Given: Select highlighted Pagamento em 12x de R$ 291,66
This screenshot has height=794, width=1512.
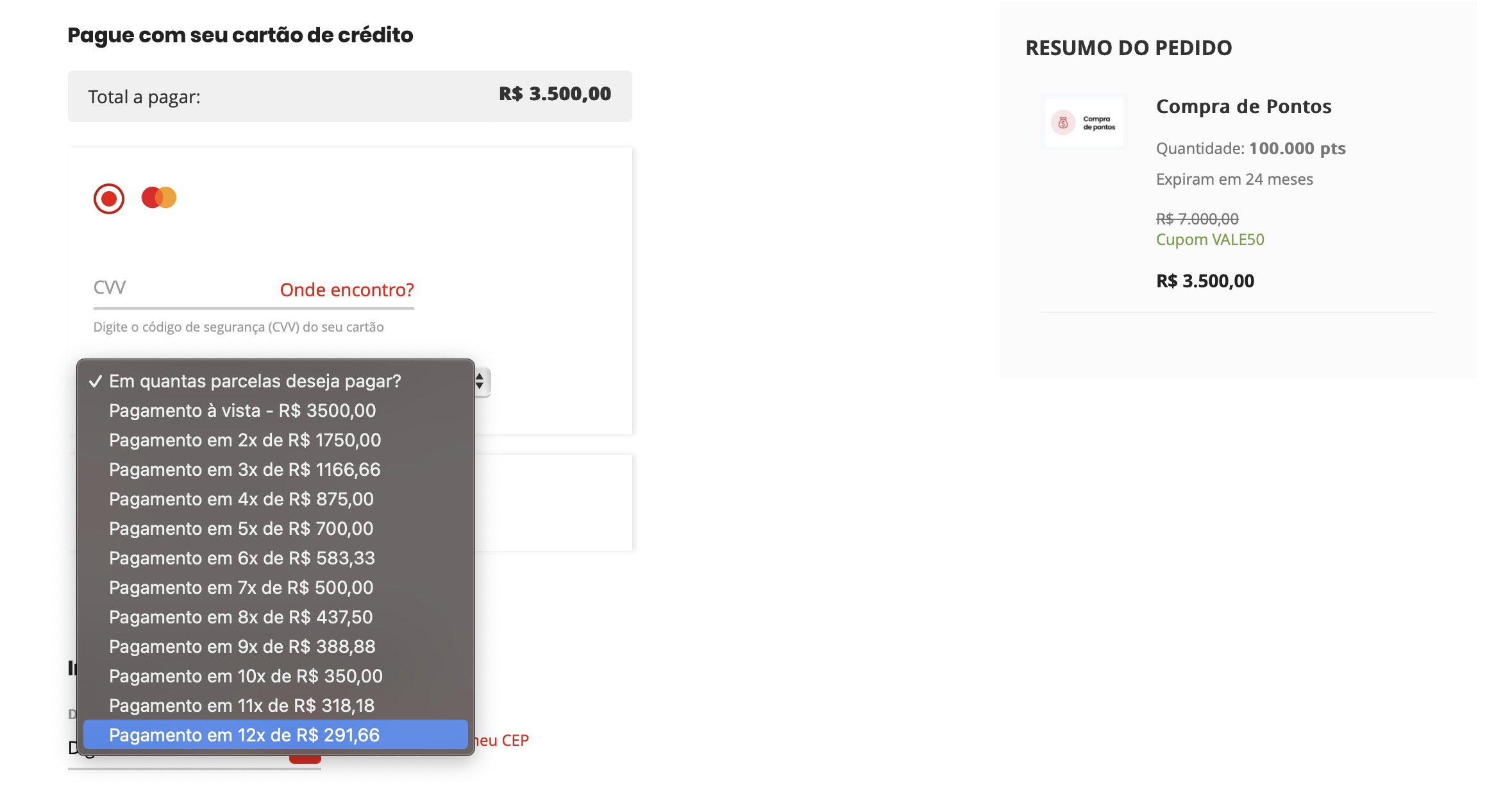Looking at the screenshot, I should click(276, 735).
